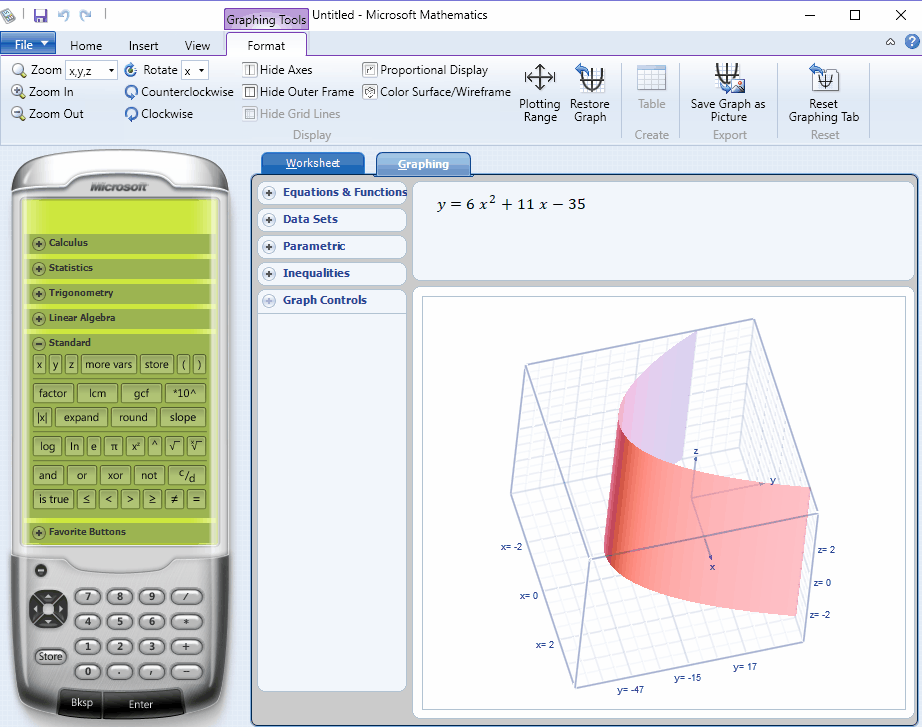922x727 pixels.
Task: Insert the x squared operator
Action: [135, 446]
